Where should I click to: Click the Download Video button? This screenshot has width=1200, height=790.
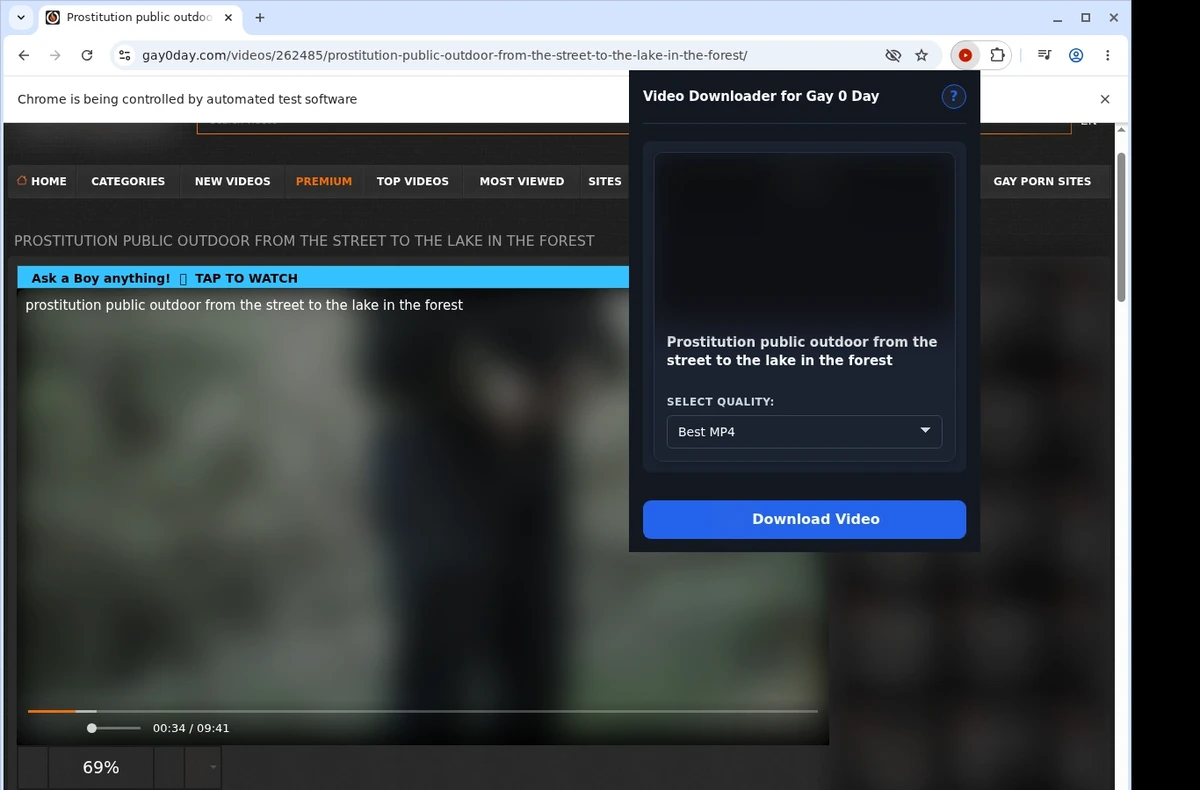coord(804,519)
